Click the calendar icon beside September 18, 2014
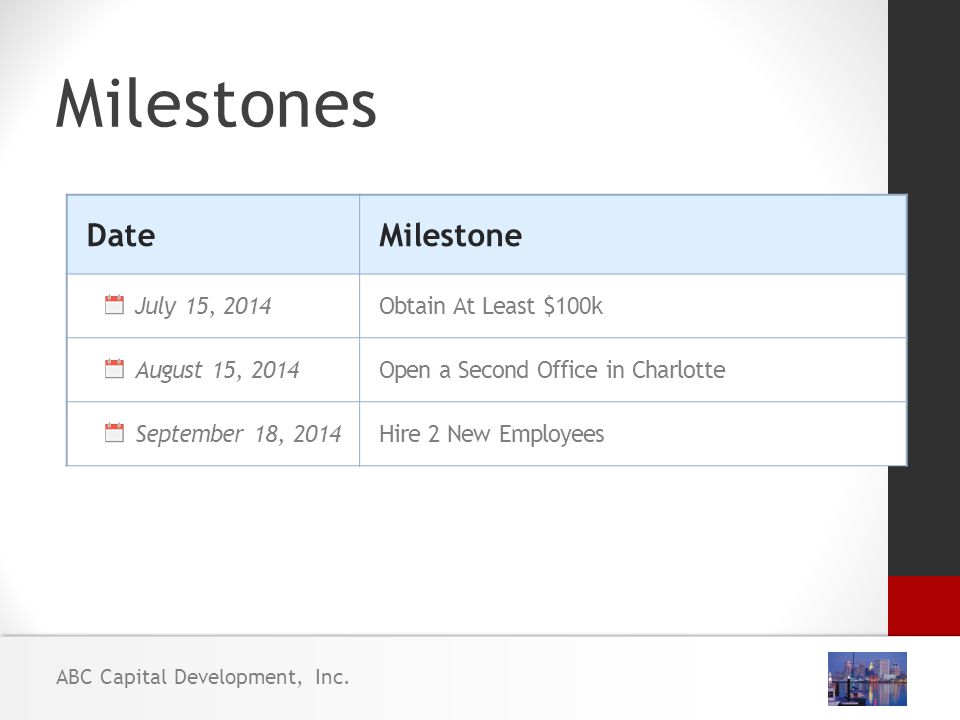Viewport: 960px width, 720px height. pyautogui.click(x=114, y=432)
